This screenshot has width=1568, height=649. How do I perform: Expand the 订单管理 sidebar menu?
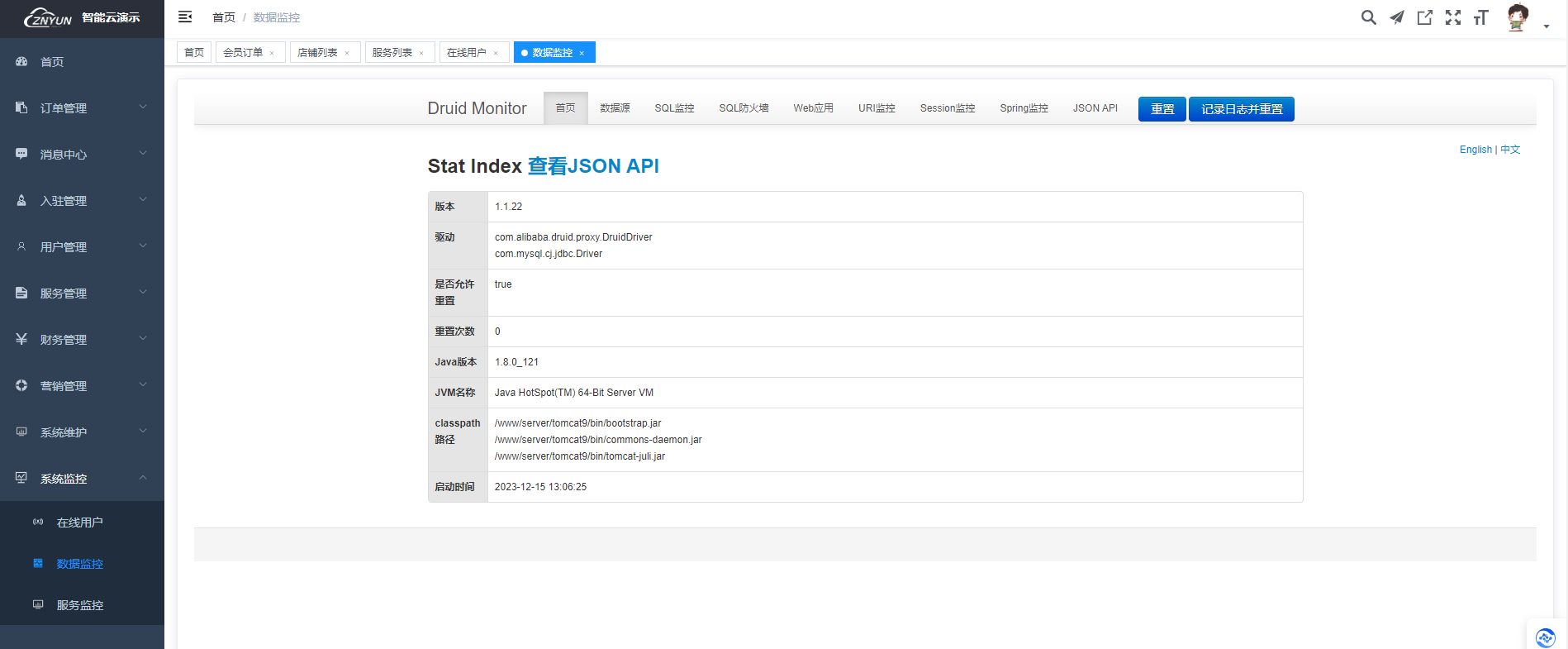pos(82,108)
